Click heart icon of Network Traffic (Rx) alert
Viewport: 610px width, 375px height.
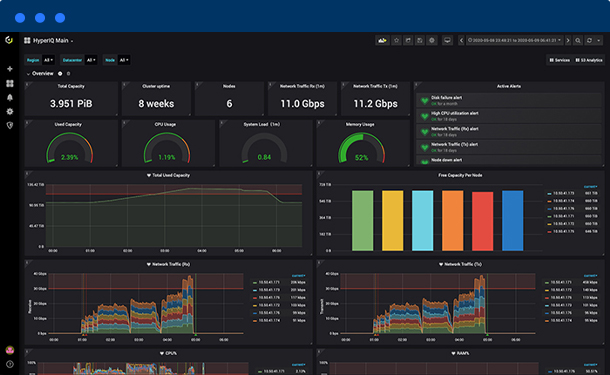tap(424, 132)
